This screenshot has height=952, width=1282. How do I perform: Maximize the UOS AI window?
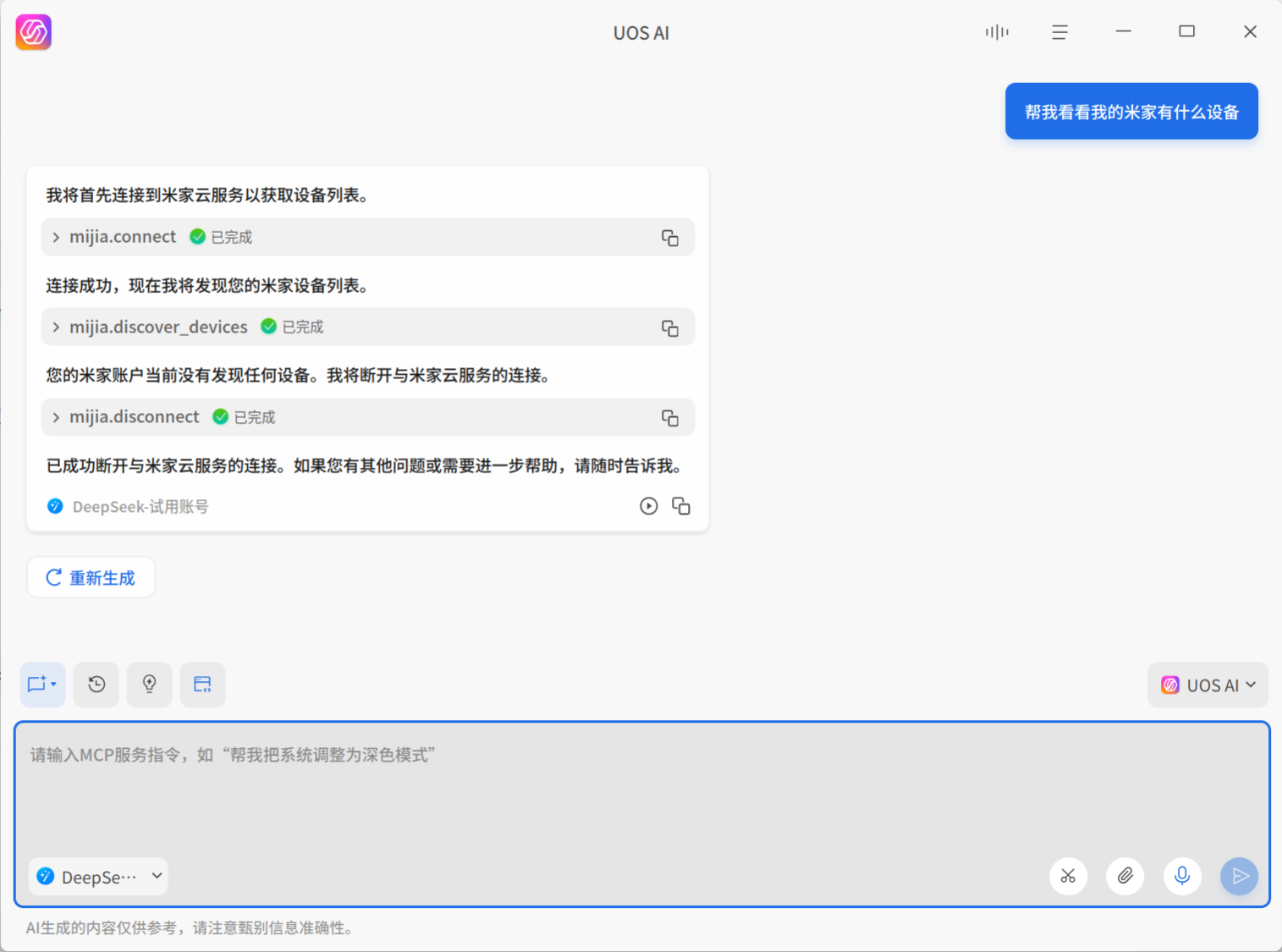1187,32
